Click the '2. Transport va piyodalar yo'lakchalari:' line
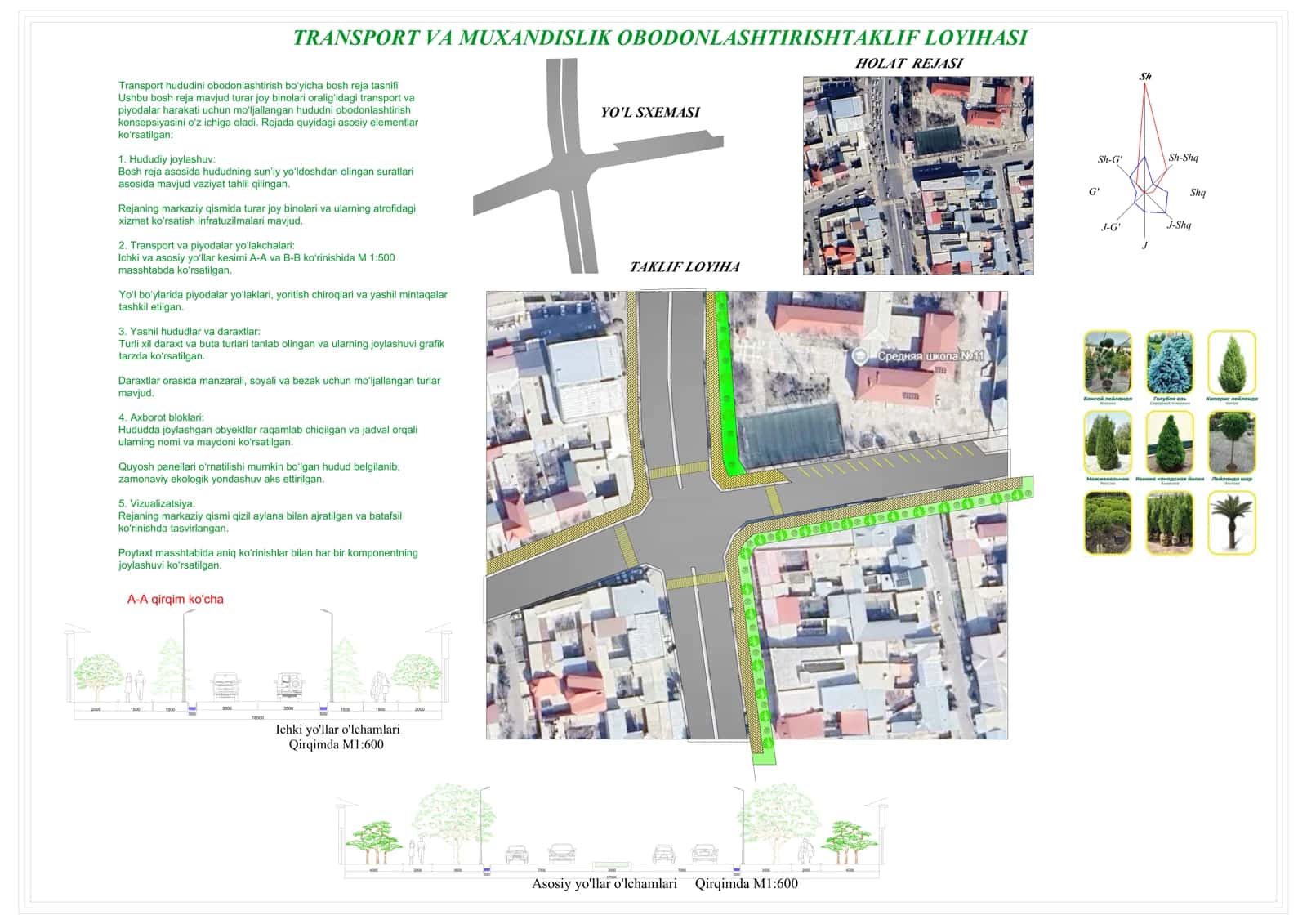The image size is (1307, 924). click(x=207, y=245)
